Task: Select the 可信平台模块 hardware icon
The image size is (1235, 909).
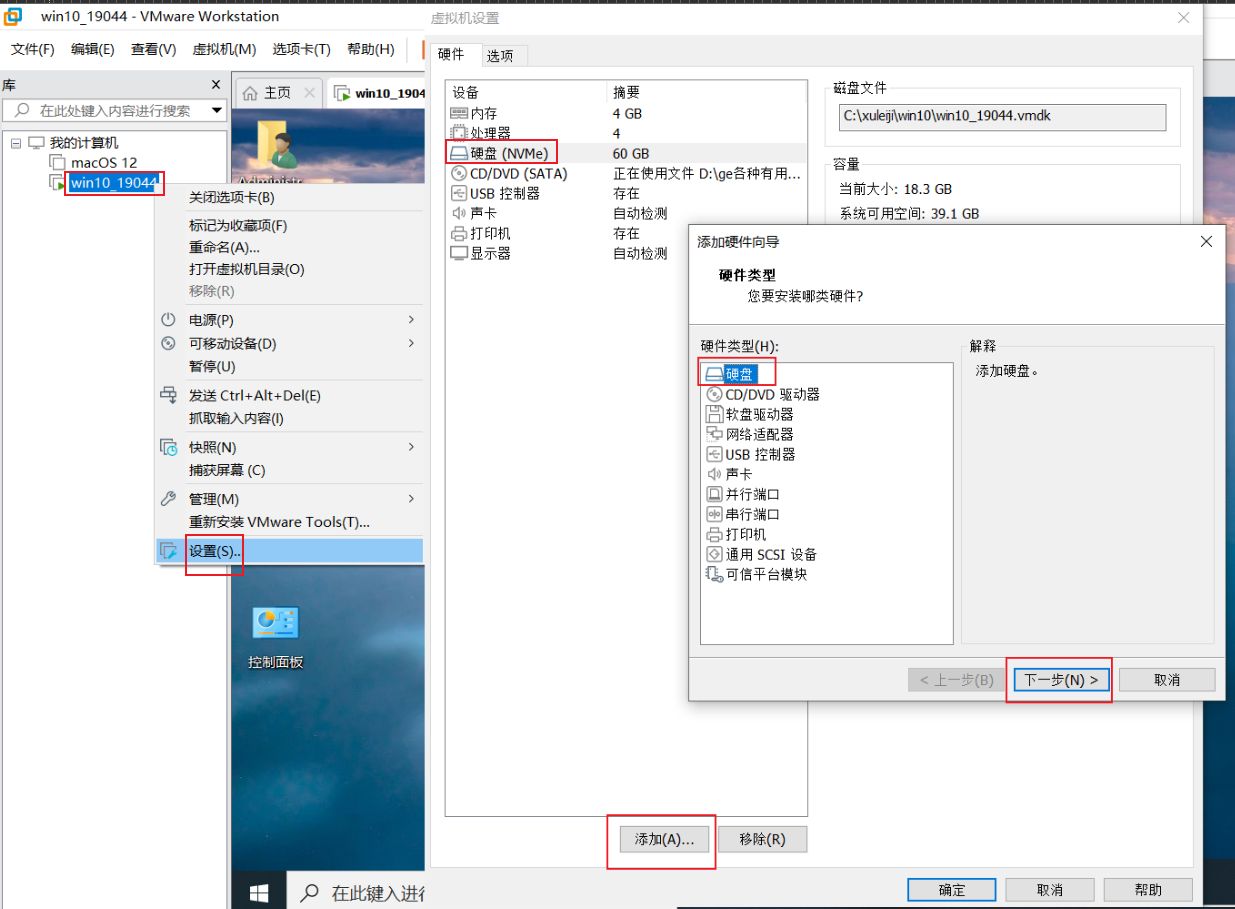Action: coord(714,574)
